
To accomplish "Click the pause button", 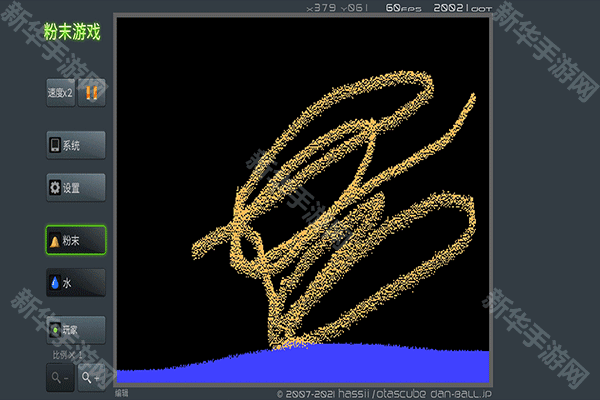I will 92,93.
